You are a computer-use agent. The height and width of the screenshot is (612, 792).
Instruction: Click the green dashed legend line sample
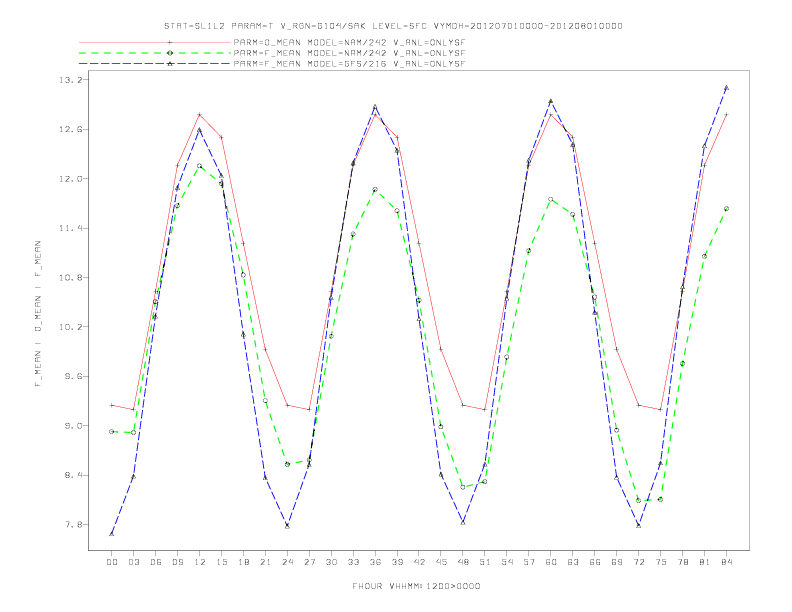click(x=155, y=53)
